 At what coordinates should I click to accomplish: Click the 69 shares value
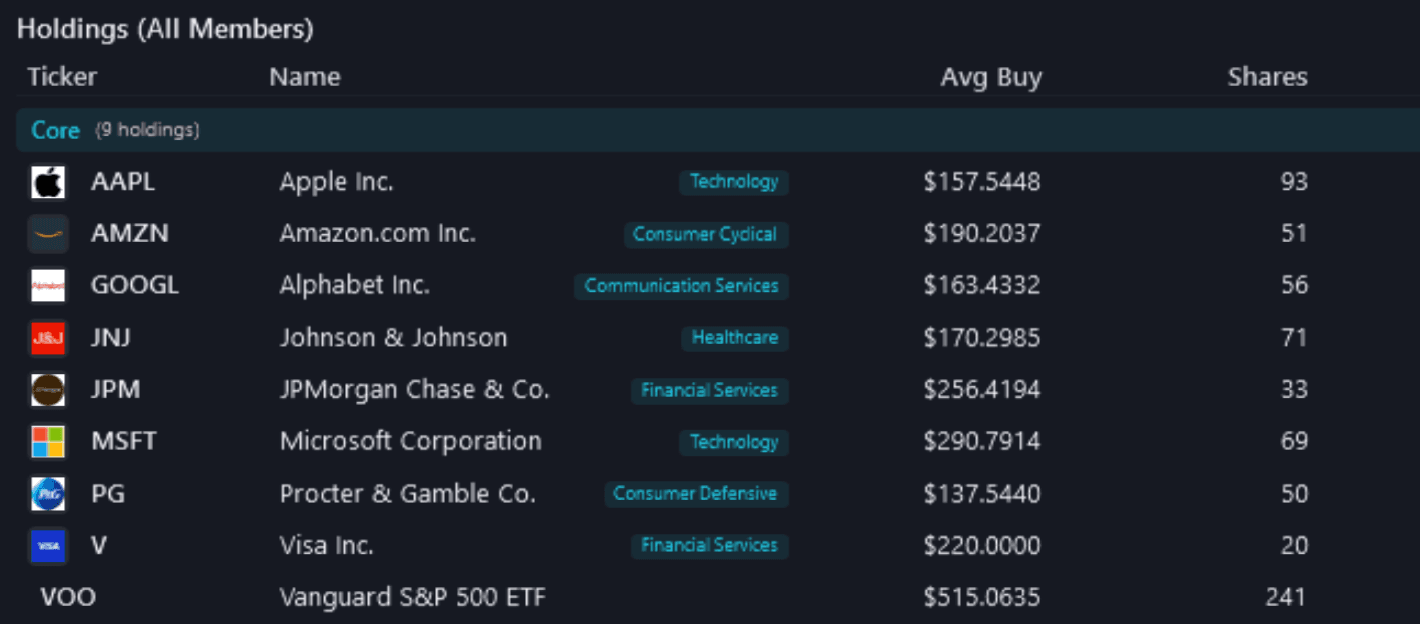(x=1294, y=442)
